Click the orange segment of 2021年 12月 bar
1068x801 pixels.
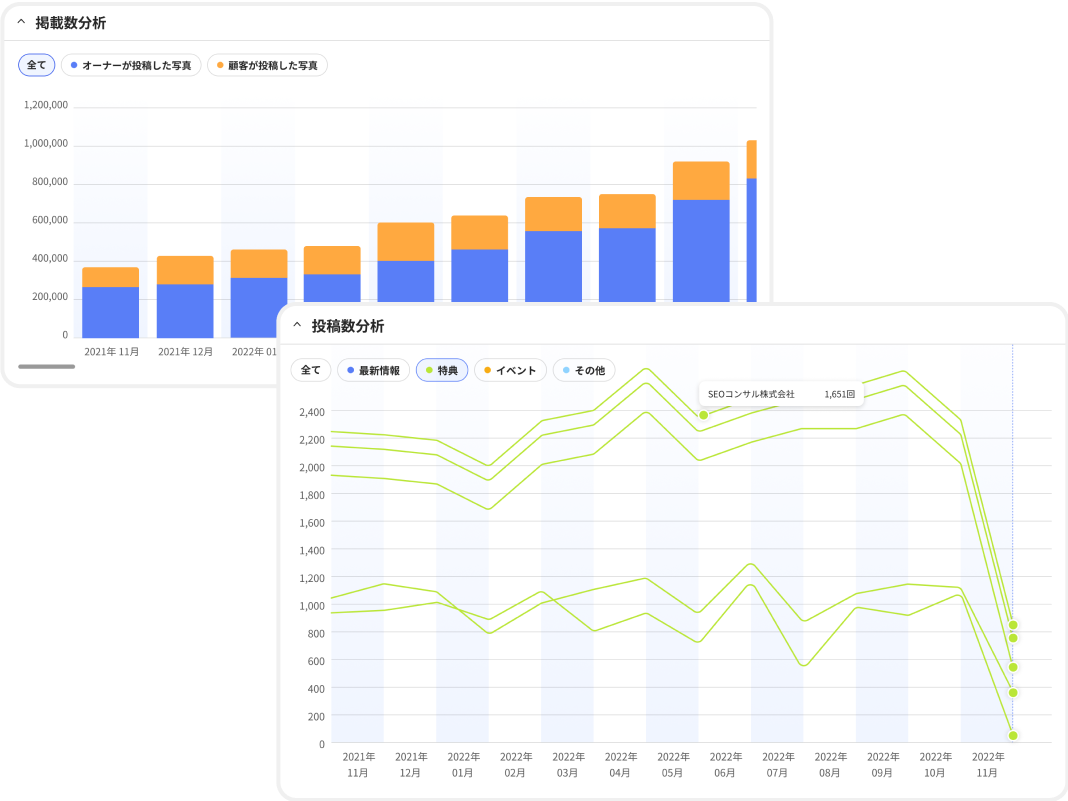[x=185, y=270]
